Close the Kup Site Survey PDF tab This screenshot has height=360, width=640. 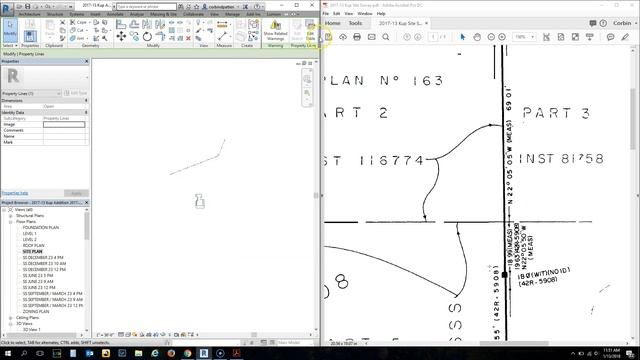pos(427,23)
